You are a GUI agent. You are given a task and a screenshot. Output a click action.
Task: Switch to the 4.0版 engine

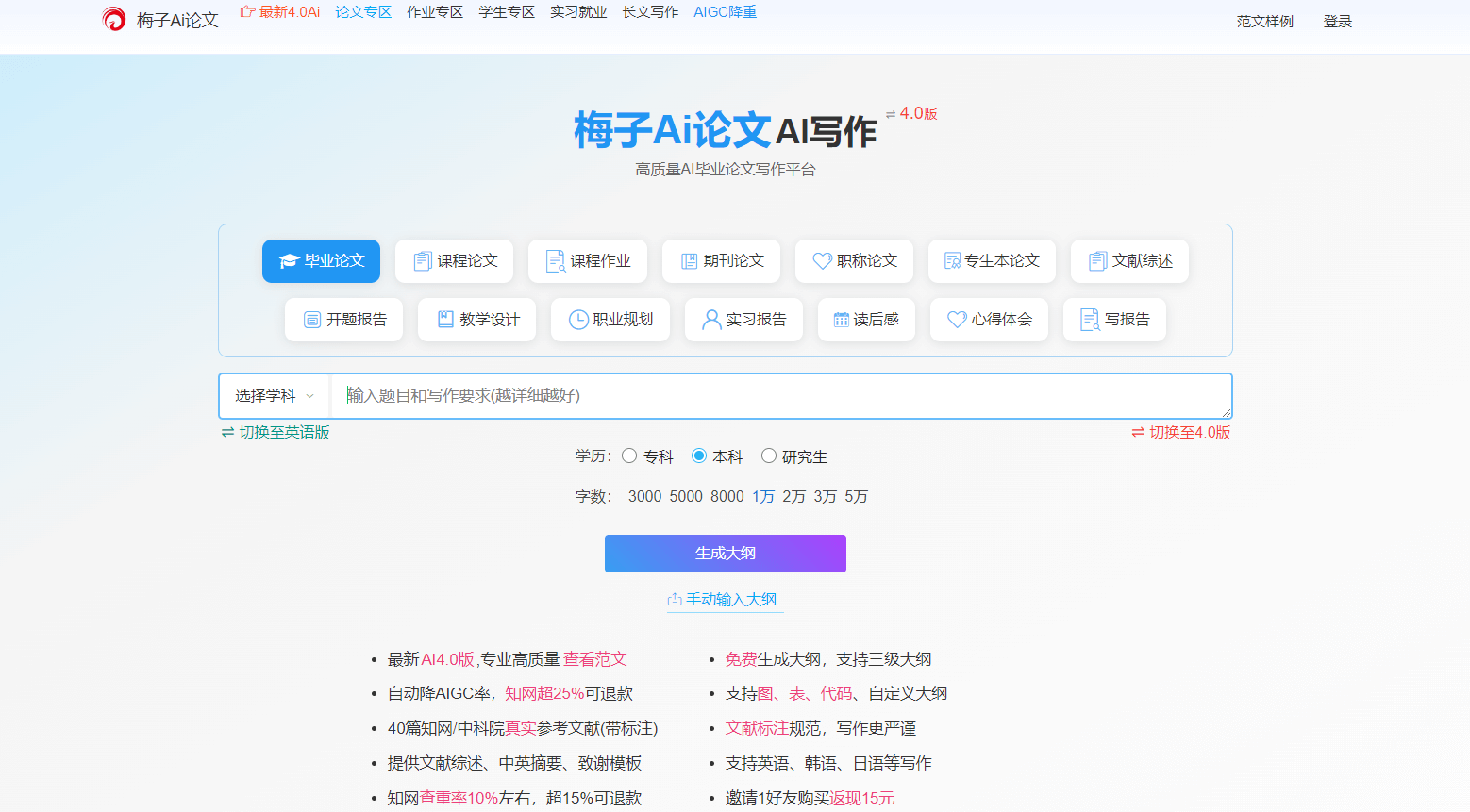coord(1181,432)
